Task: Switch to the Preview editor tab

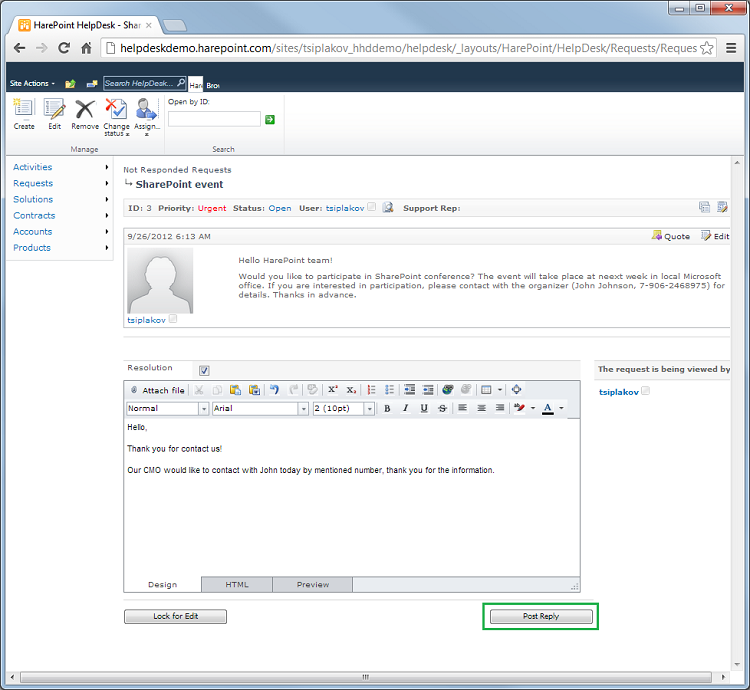Action: coord(313,584)
